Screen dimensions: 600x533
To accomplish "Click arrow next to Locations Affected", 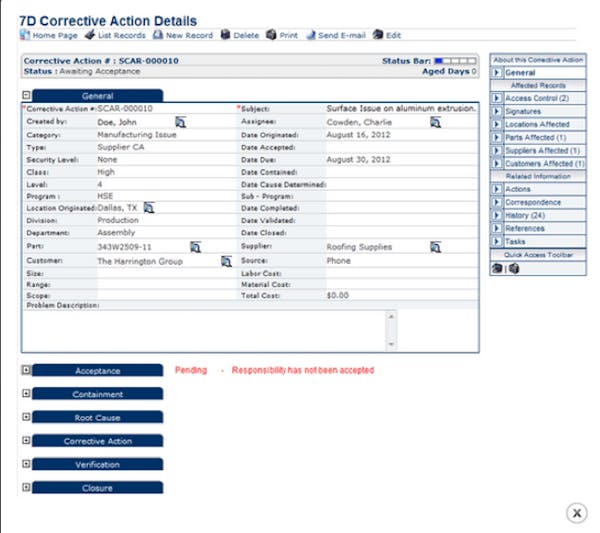I will pos(497,124).
